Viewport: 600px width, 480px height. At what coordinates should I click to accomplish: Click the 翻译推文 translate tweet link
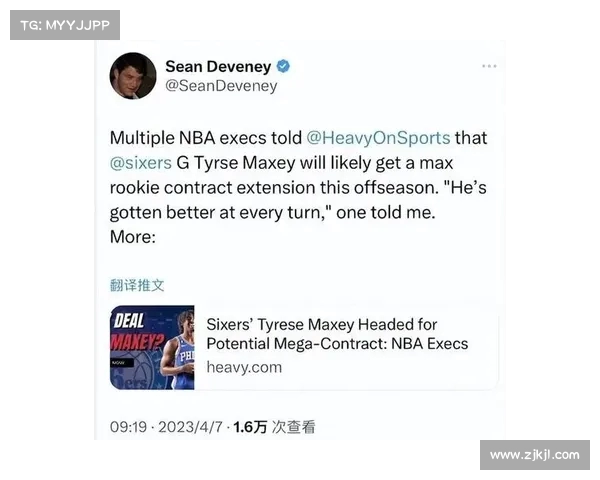[x=137, y=285]
